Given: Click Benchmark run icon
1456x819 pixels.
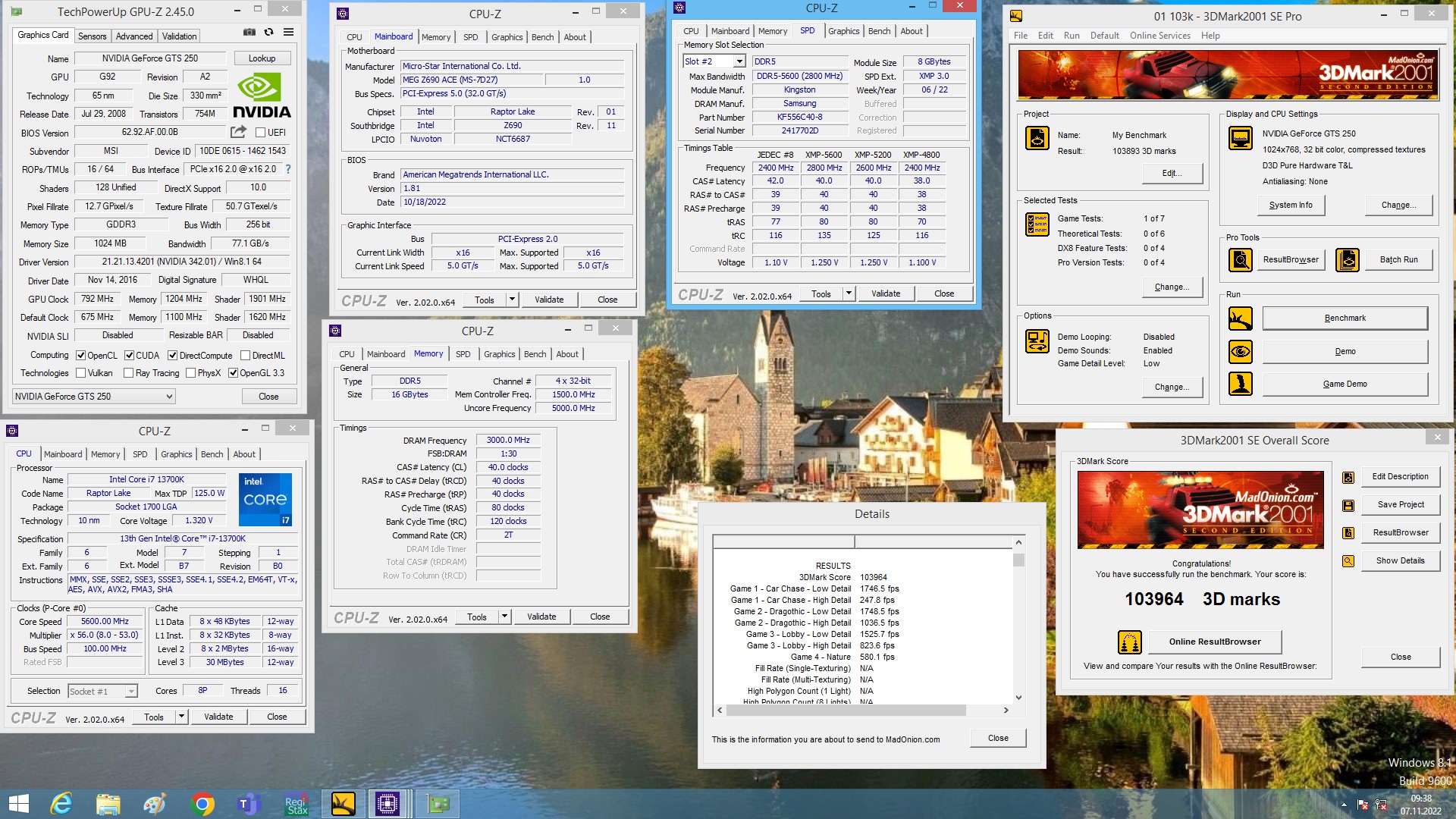Looking at the screenshot, I should [1241, 318].
